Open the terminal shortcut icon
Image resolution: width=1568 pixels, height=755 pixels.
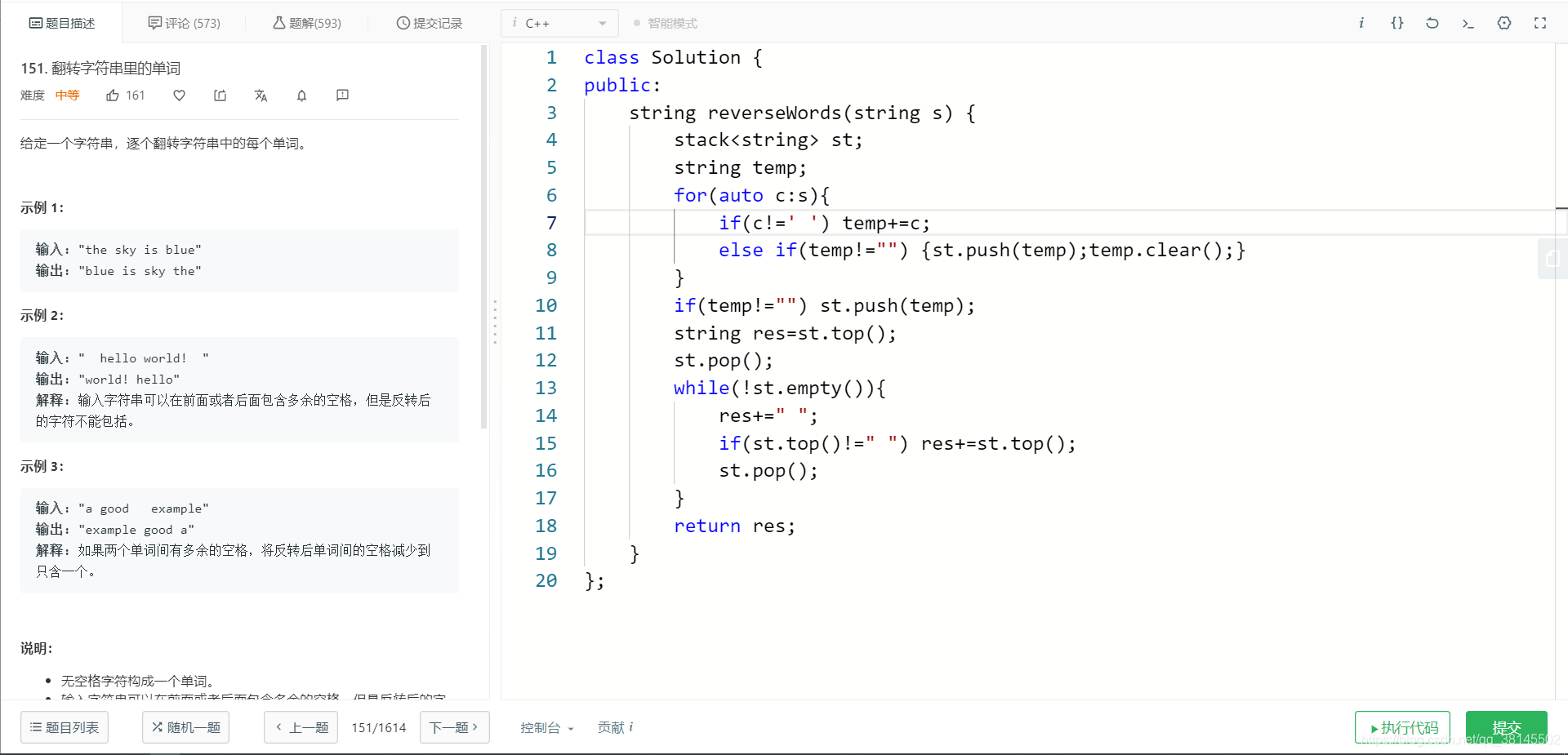(x=1468, y=23)
